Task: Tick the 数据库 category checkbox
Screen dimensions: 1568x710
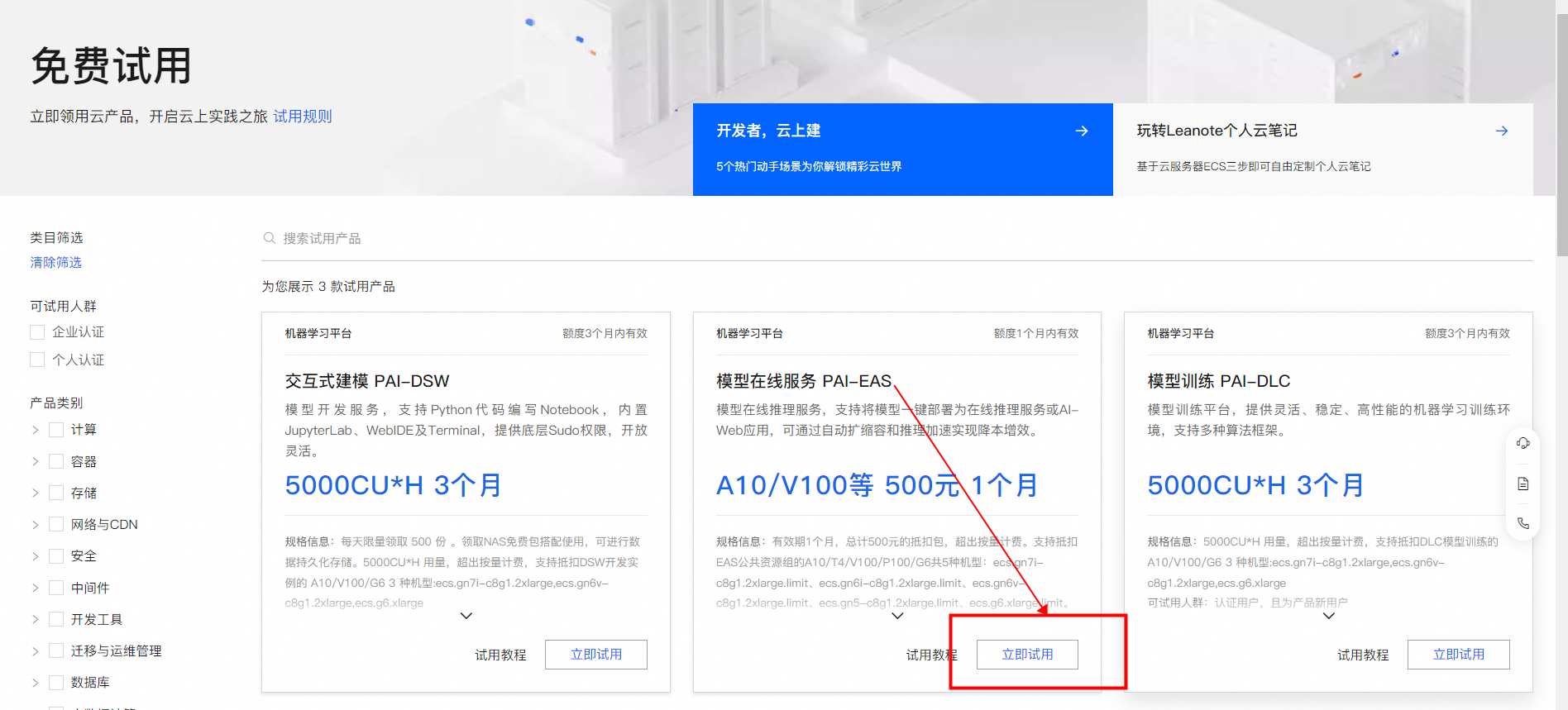Action: click(56, 683)
